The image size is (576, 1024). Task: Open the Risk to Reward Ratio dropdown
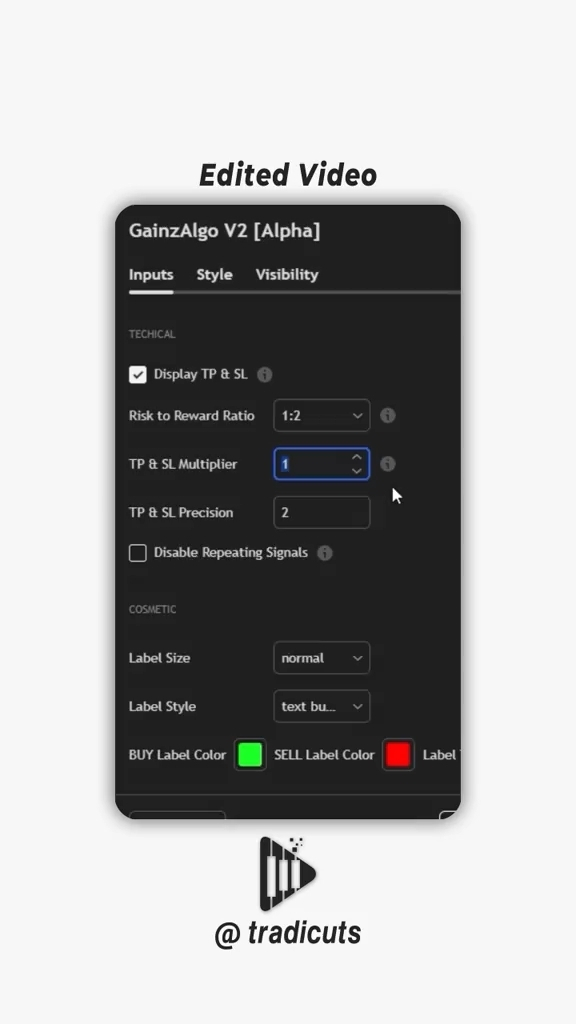pyautogui.click(x=321, y=415)
